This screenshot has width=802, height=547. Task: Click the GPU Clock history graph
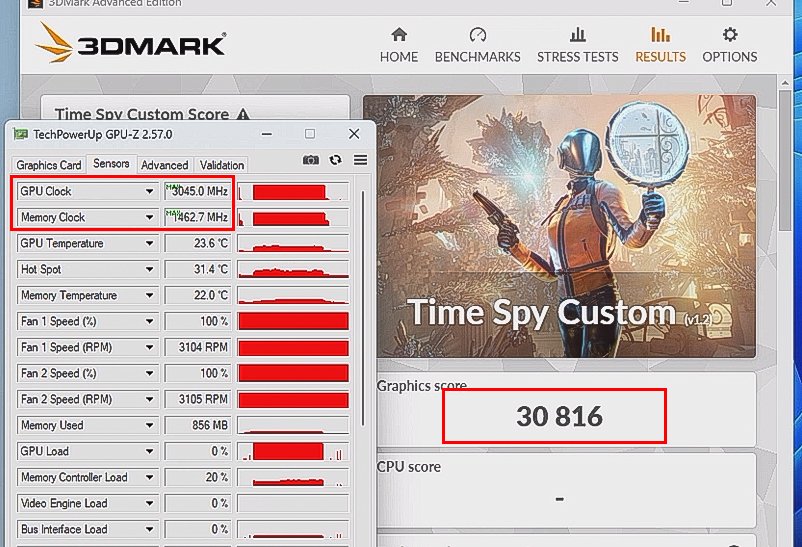click(x=294, y=191)
